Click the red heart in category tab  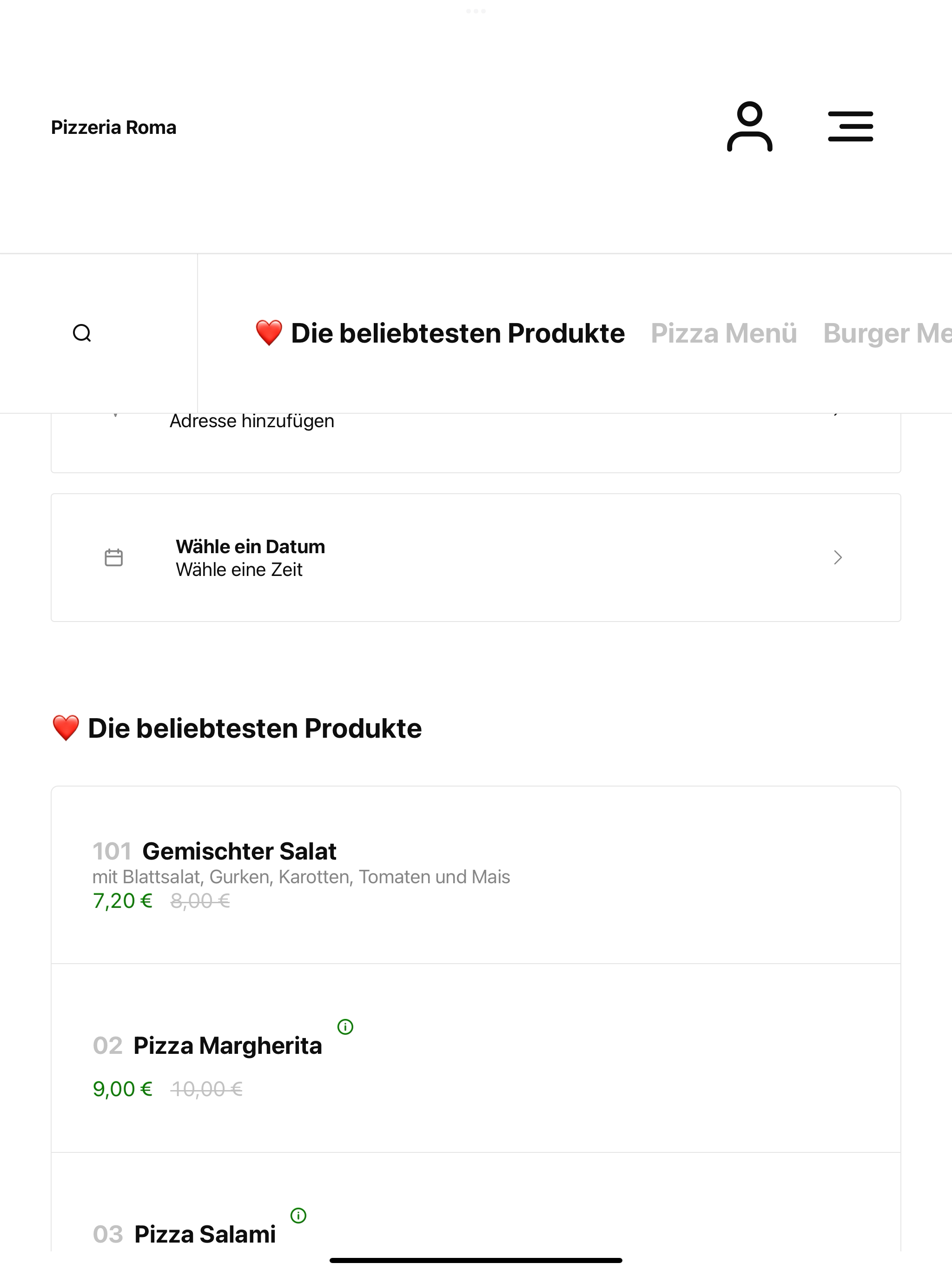tap(269, 334)
